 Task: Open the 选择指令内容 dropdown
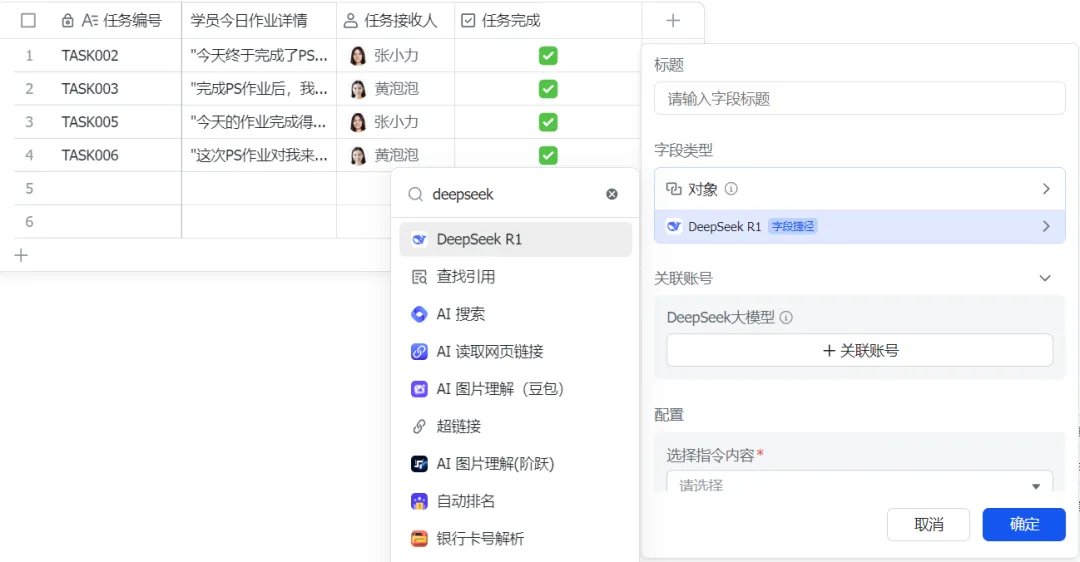[860, 481]
